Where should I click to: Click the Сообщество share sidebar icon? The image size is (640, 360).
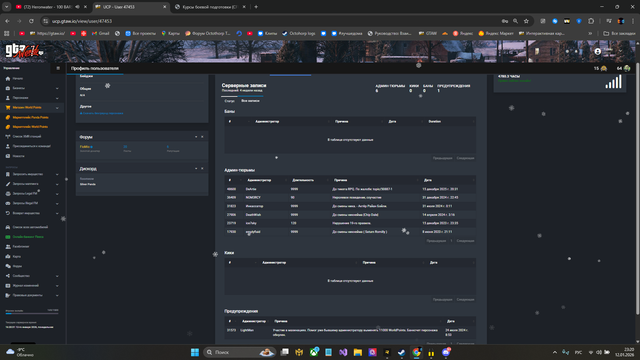coord(8,276)
